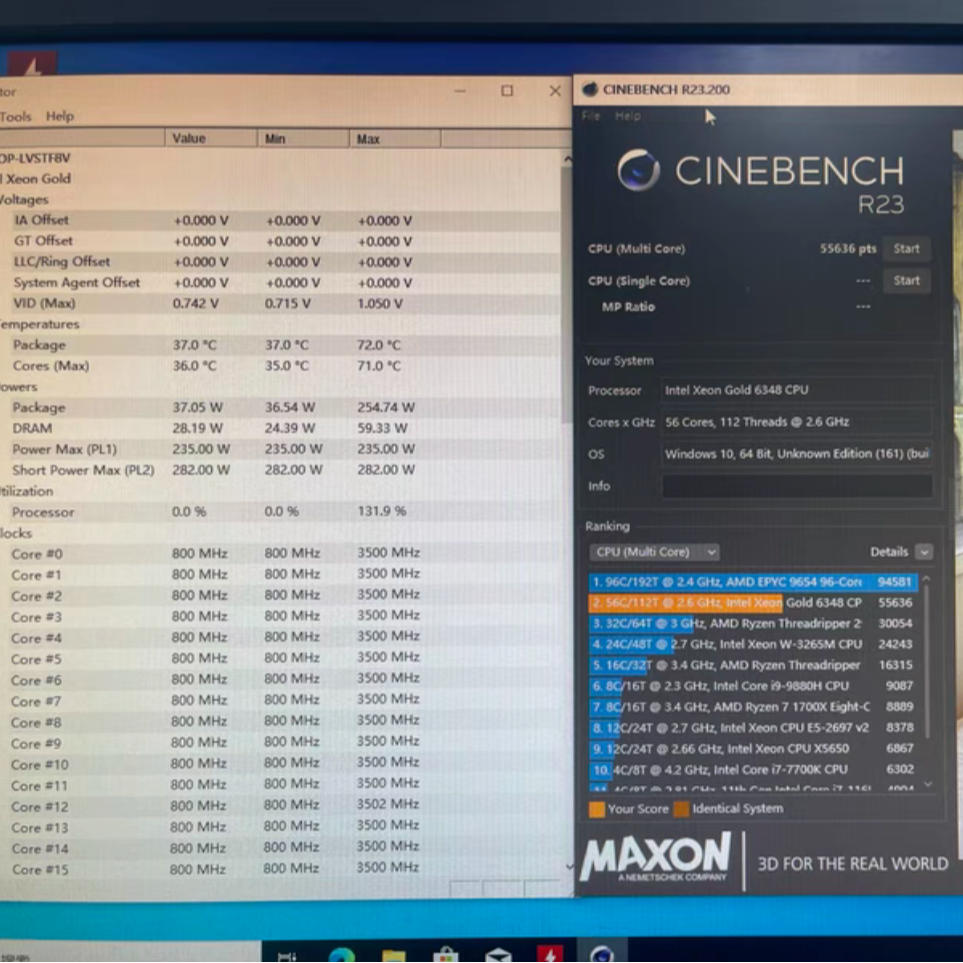Open the Mail app on taskbar

(498, 953)
